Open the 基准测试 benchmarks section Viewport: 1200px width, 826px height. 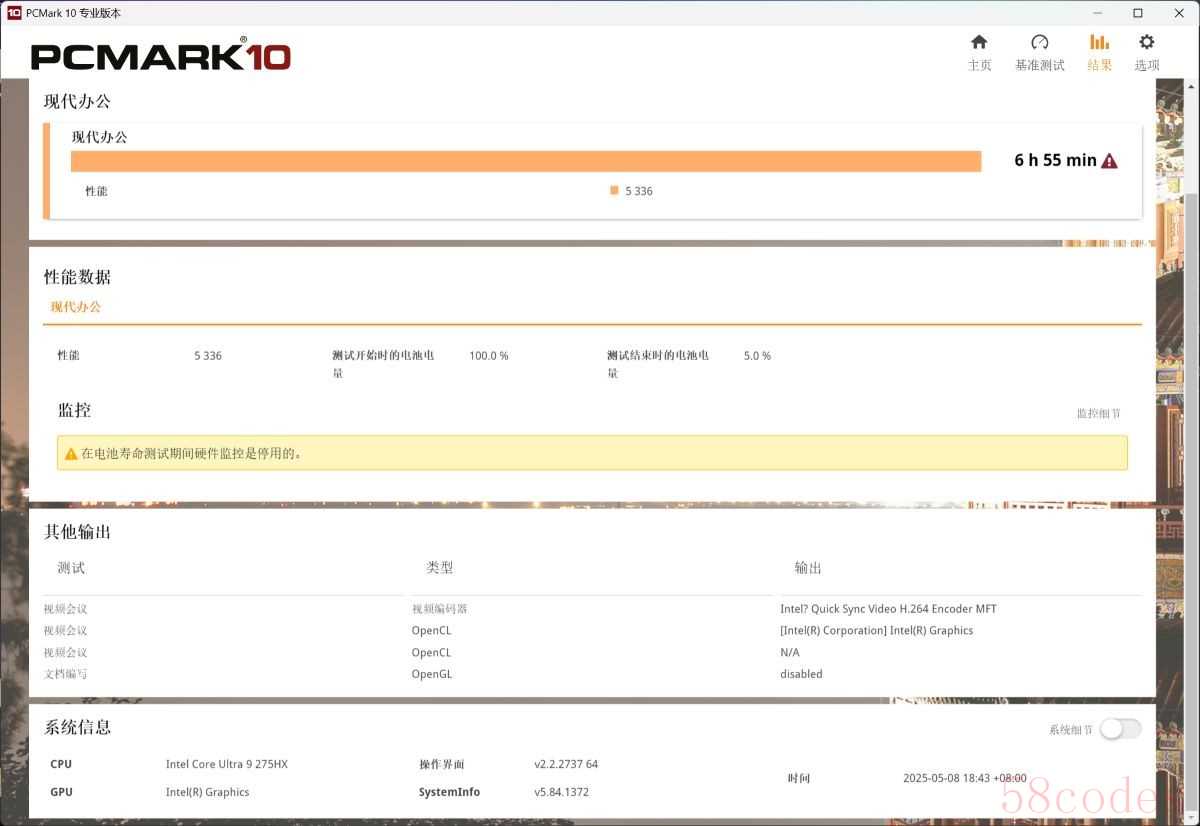coord(1039,52)
